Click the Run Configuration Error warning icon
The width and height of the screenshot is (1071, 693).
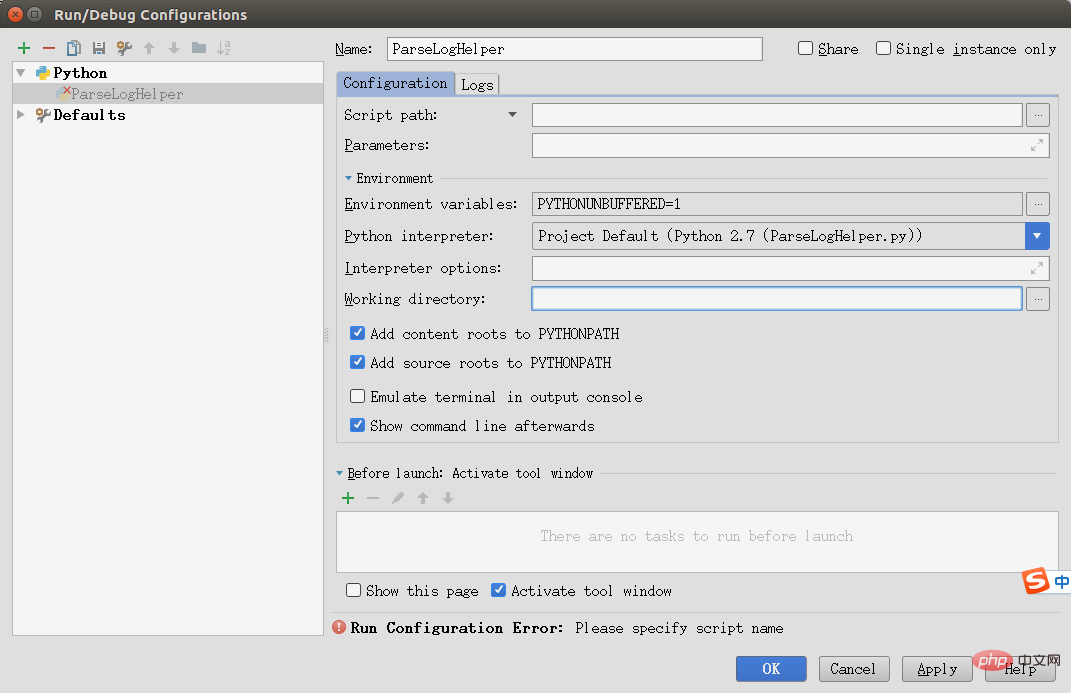339,627
